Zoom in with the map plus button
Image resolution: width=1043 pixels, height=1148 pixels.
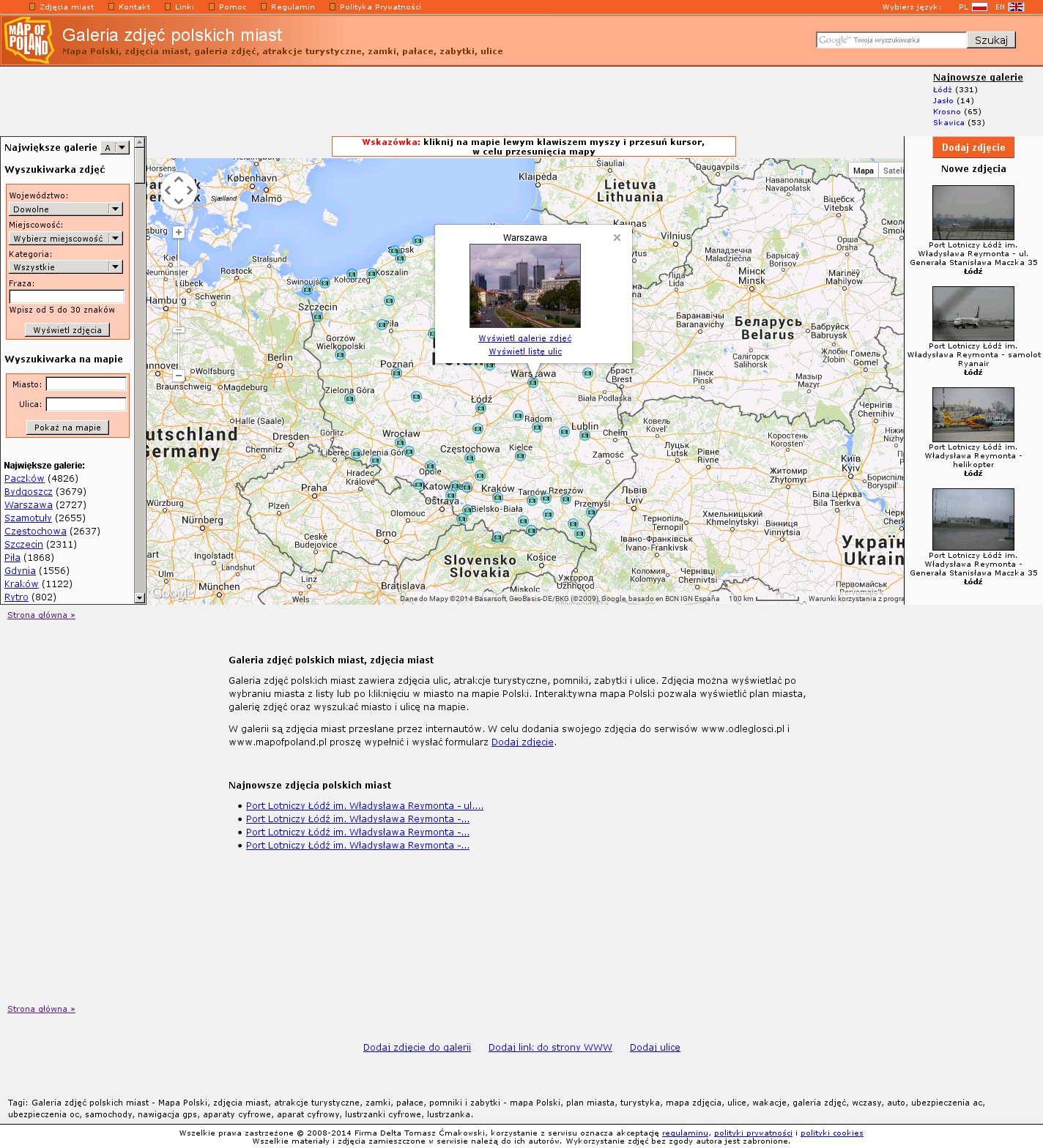178,232
